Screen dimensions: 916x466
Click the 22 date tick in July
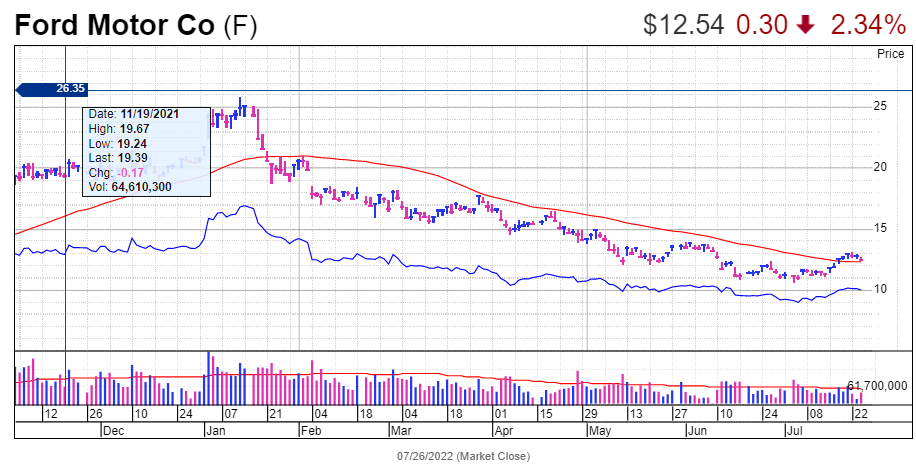[861, 414]
